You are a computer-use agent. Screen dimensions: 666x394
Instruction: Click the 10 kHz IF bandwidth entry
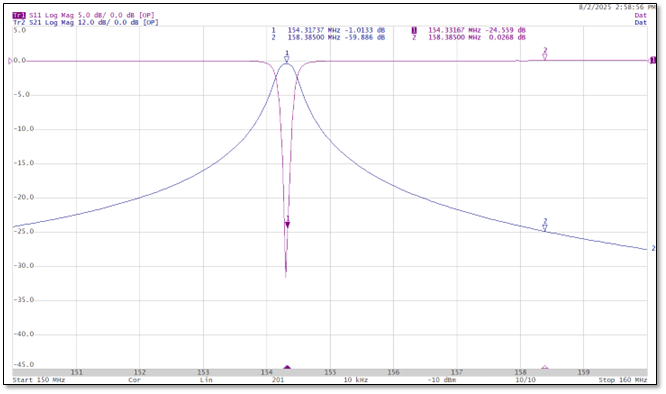356,380
